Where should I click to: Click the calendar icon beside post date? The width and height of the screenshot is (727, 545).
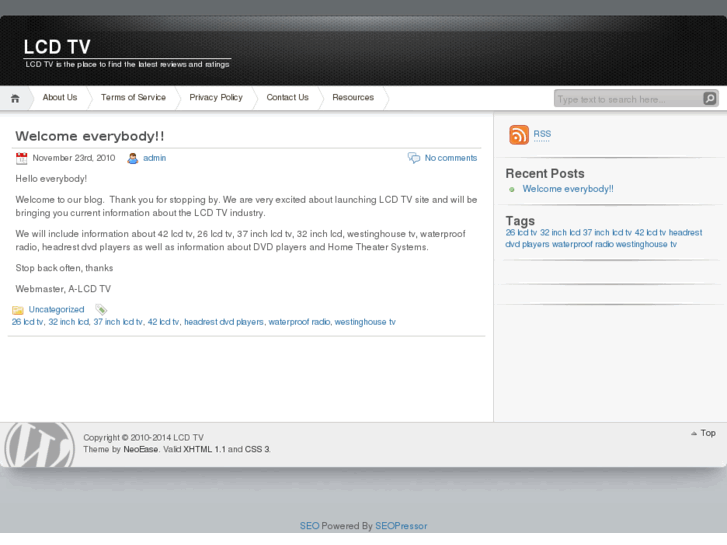pos(21,158)
